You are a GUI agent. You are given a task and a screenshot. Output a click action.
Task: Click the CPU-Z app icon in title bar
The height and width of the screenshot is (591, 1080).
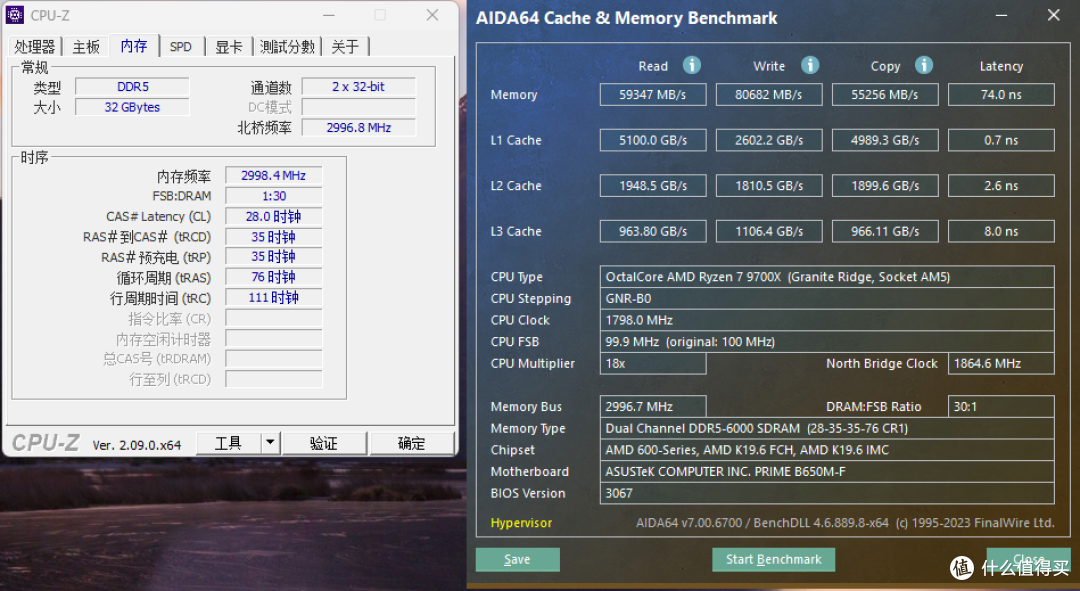point(14,14)
